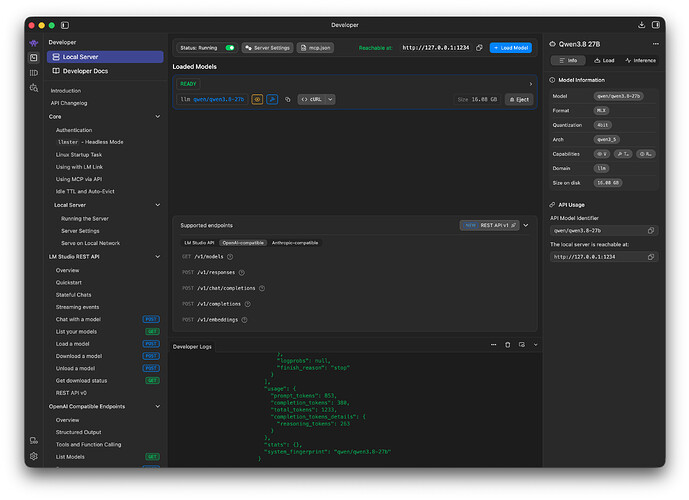Viewport: 689px width, 500px height.
Task: Open Tools and Function Calling docs page
Action: coord(88,445)
